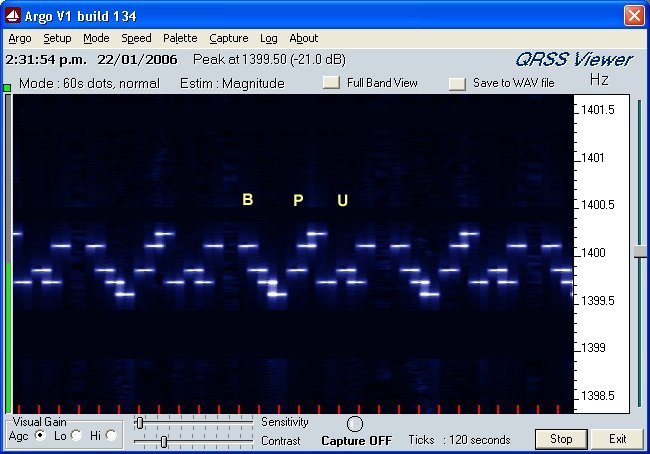Open the Speed menu
650x454 pixels.
pyautogui.click(x=136, y=39)
